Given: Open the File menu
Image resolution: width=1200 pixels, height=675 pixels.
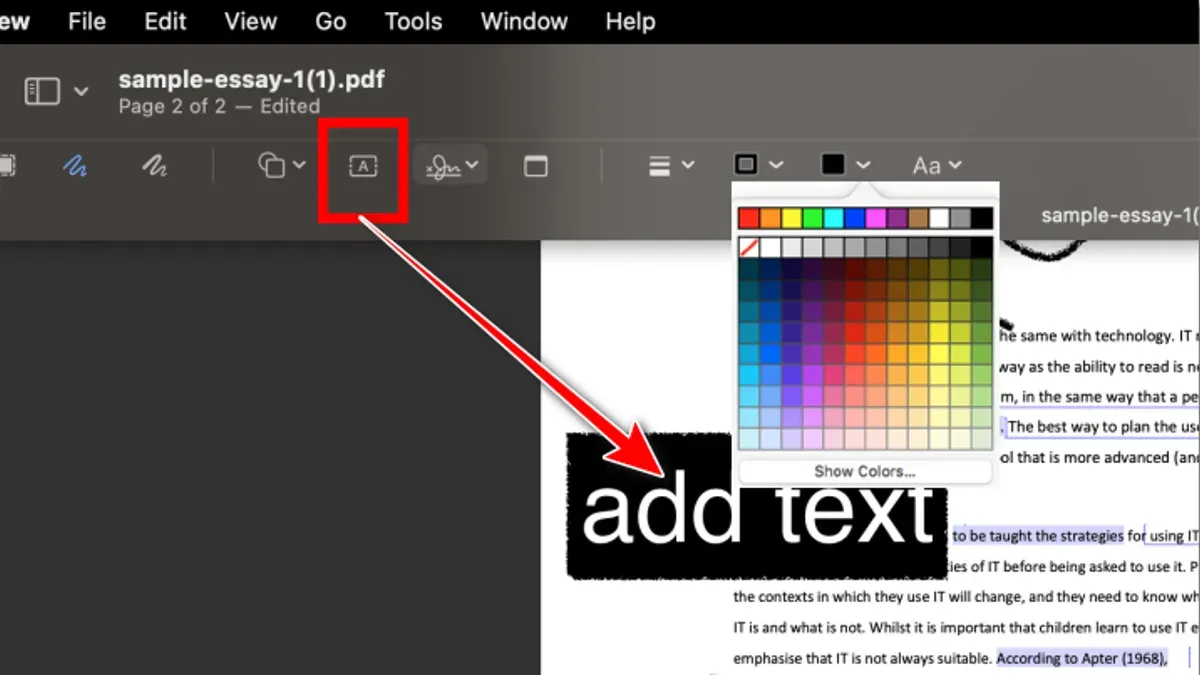Looking at the screenshot, I should pos(87,22).
